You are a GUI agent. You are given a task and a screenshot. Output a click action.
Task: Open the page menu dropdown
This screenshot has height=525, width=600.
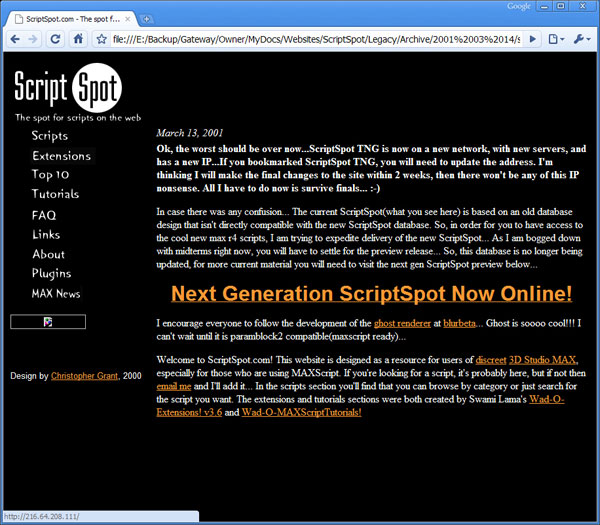pos(556,39)
